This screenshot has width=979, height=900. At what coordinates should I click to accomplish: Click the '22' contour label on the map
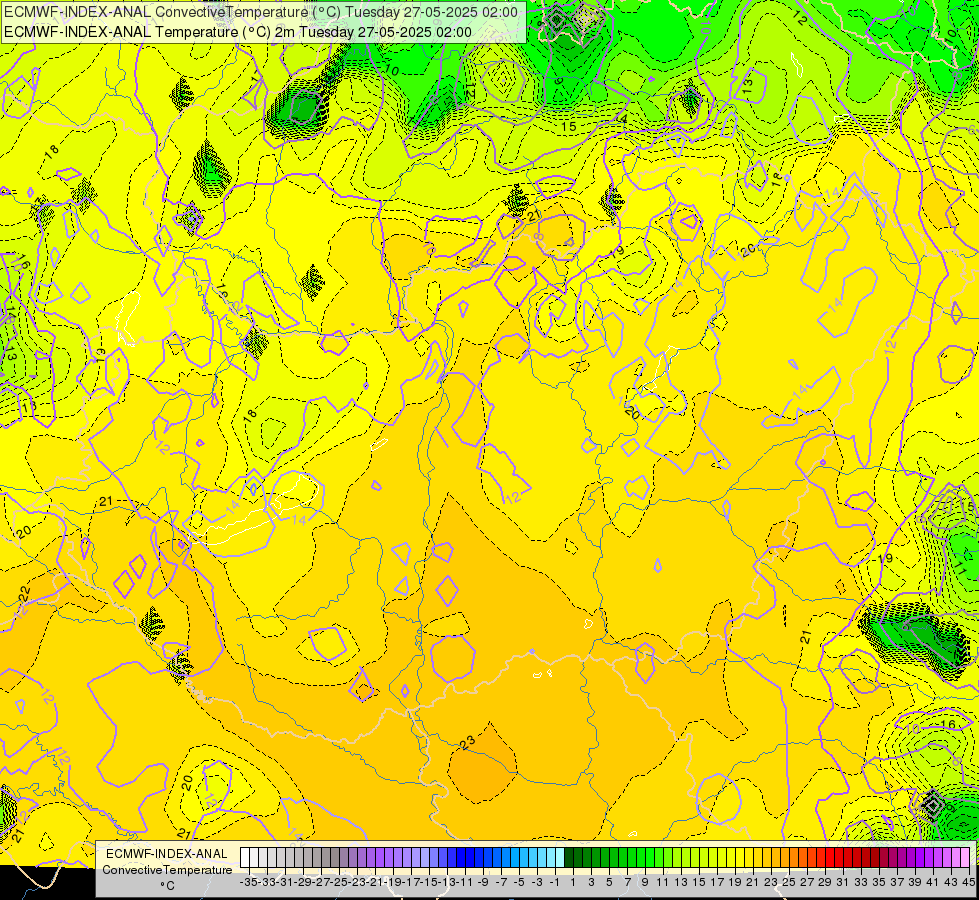point(24,594)
